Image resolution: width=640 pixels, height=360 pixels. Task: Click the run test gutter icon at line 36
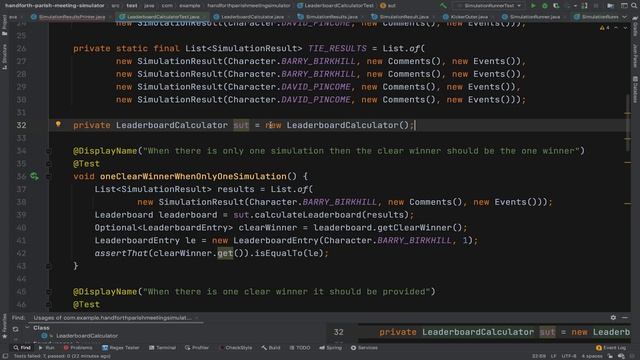coord(34,176)
